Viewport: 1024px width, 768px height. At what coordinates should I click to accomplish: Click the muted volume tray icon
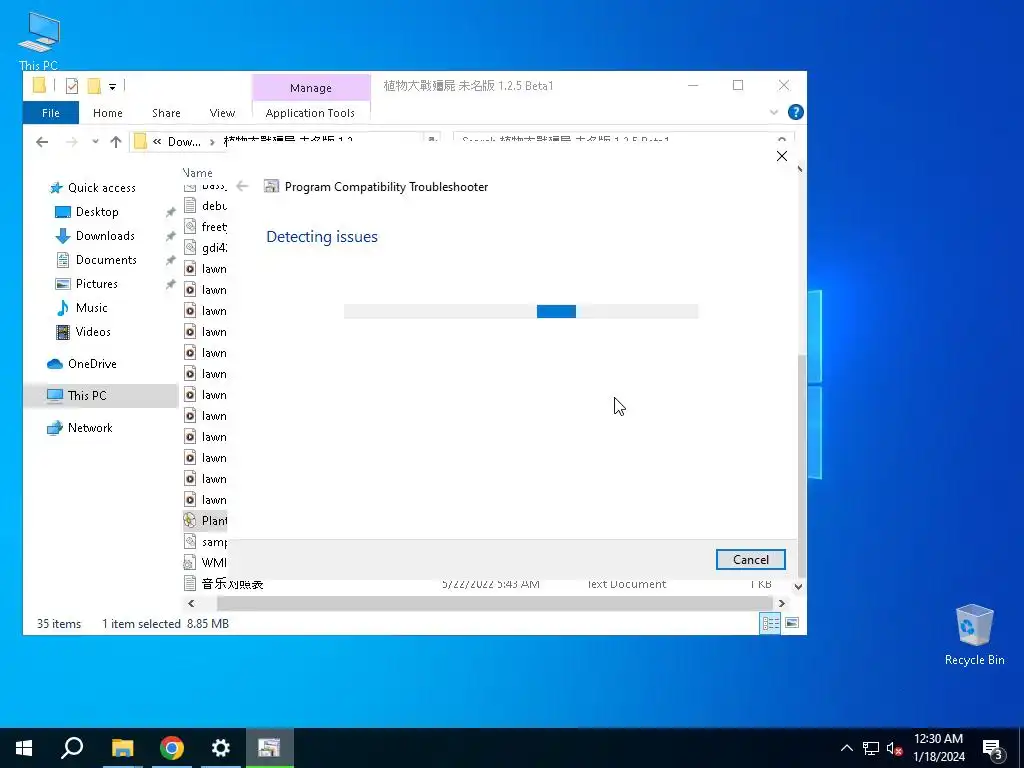click(894, 748)
